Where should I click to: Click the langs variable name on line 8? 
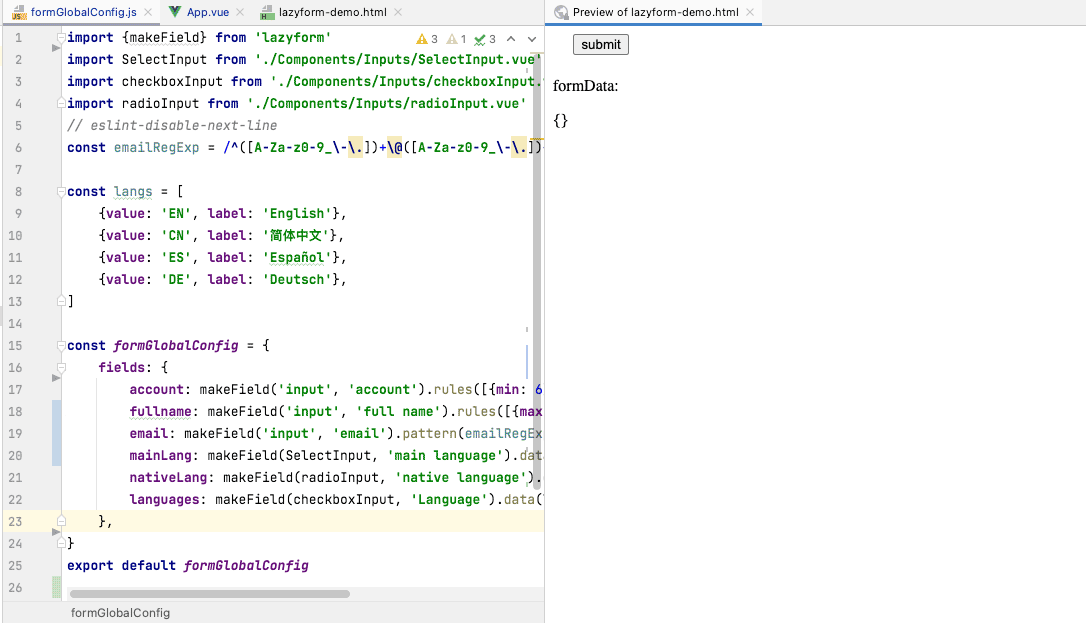(x=133, y=192)
